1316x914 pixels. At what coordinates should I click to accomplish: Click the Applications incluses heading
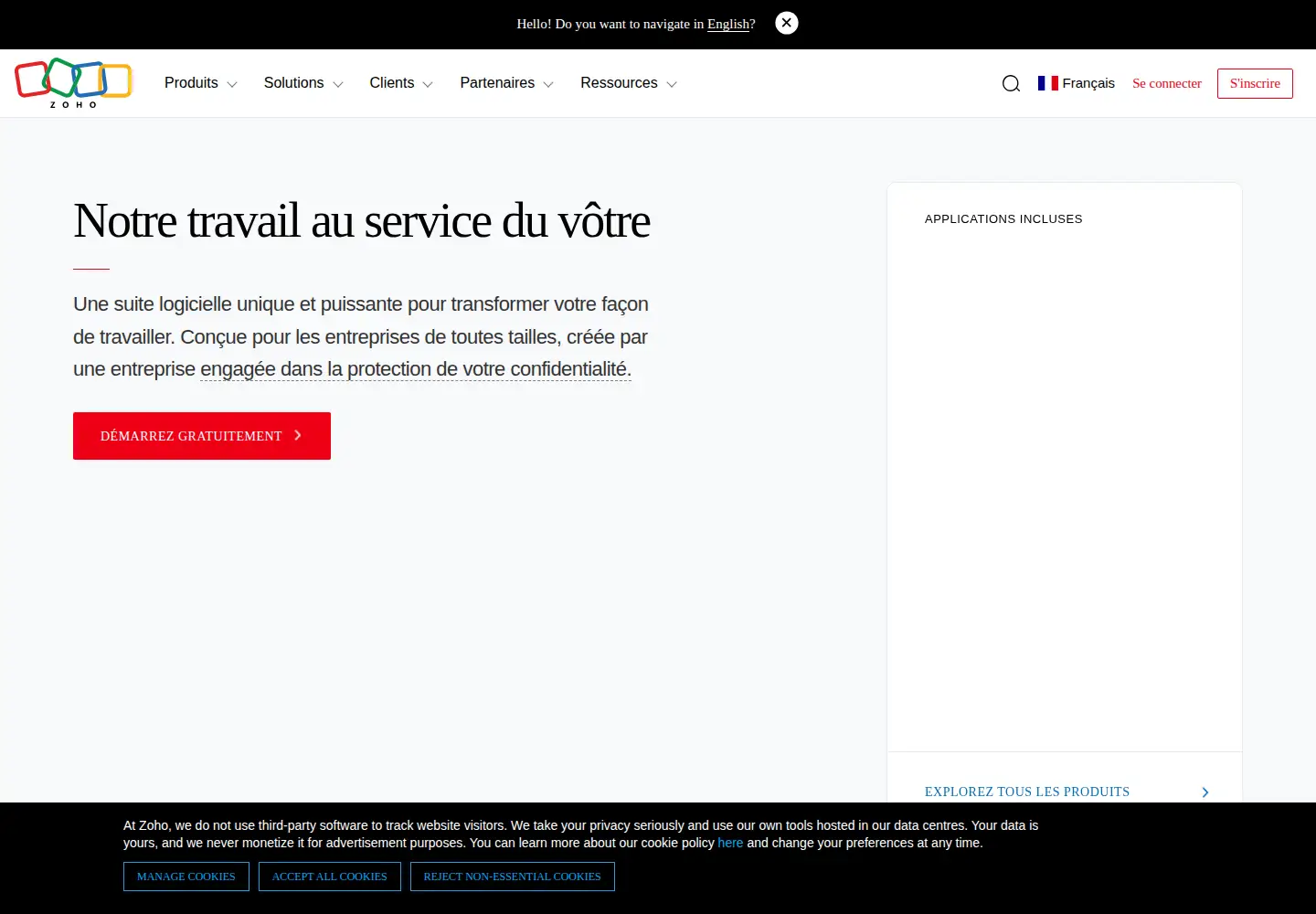coord(1003,219)
